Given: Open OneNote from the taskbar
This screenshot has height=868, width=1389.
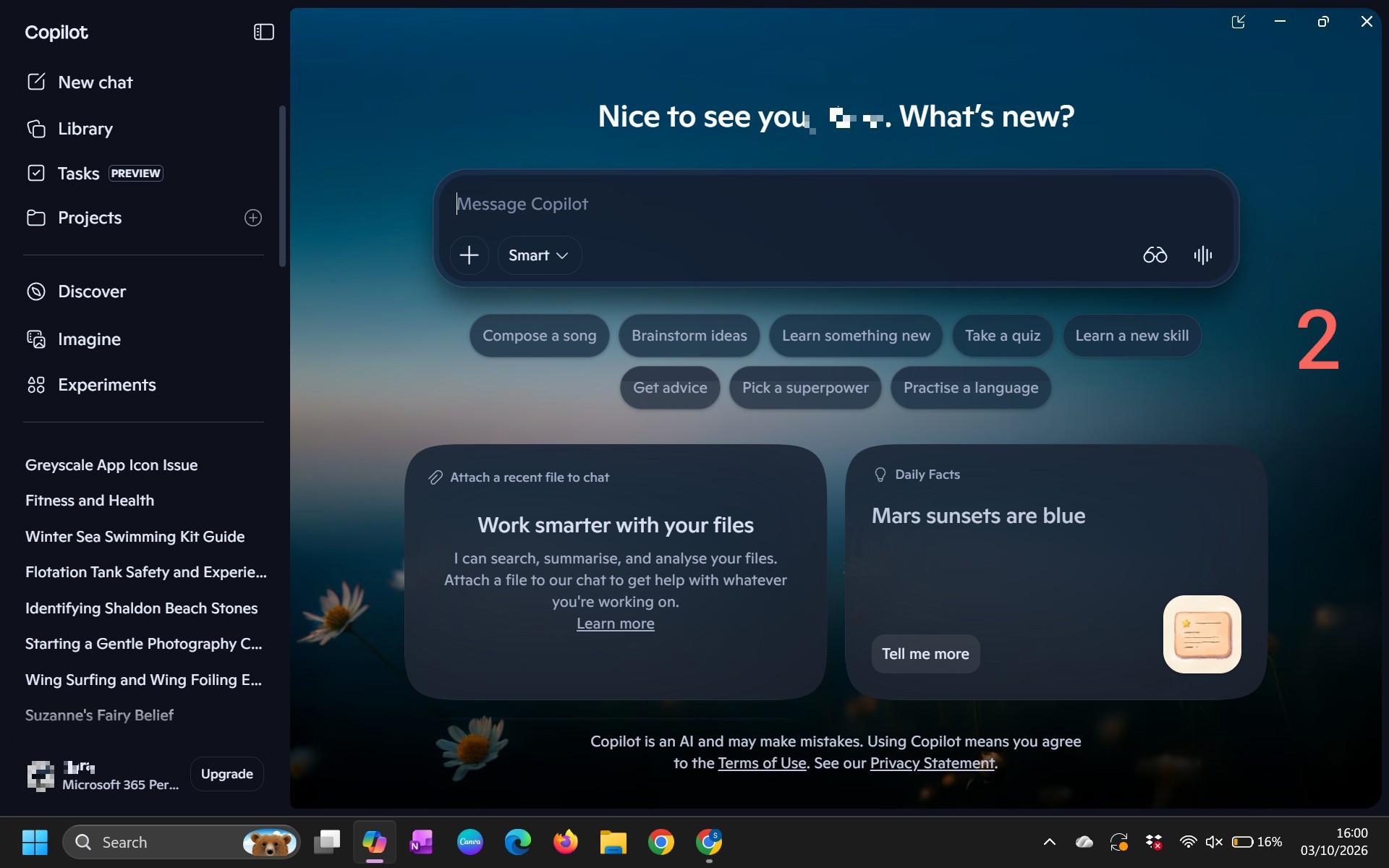Looking at the screenshot, I should (x=422, y=842).
